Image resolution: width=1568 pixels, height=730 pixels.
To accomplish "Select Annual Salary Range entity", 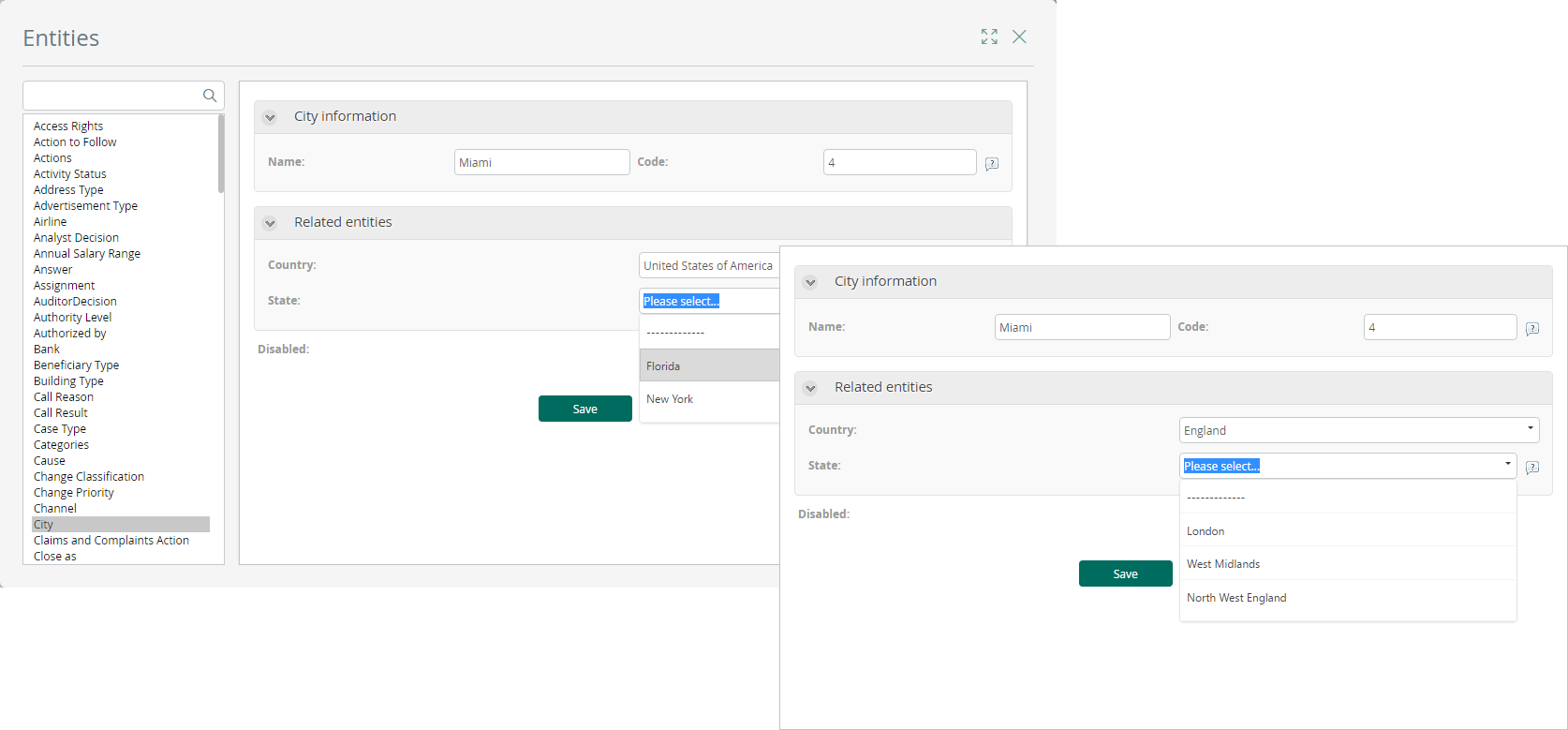I will (87, 253).
